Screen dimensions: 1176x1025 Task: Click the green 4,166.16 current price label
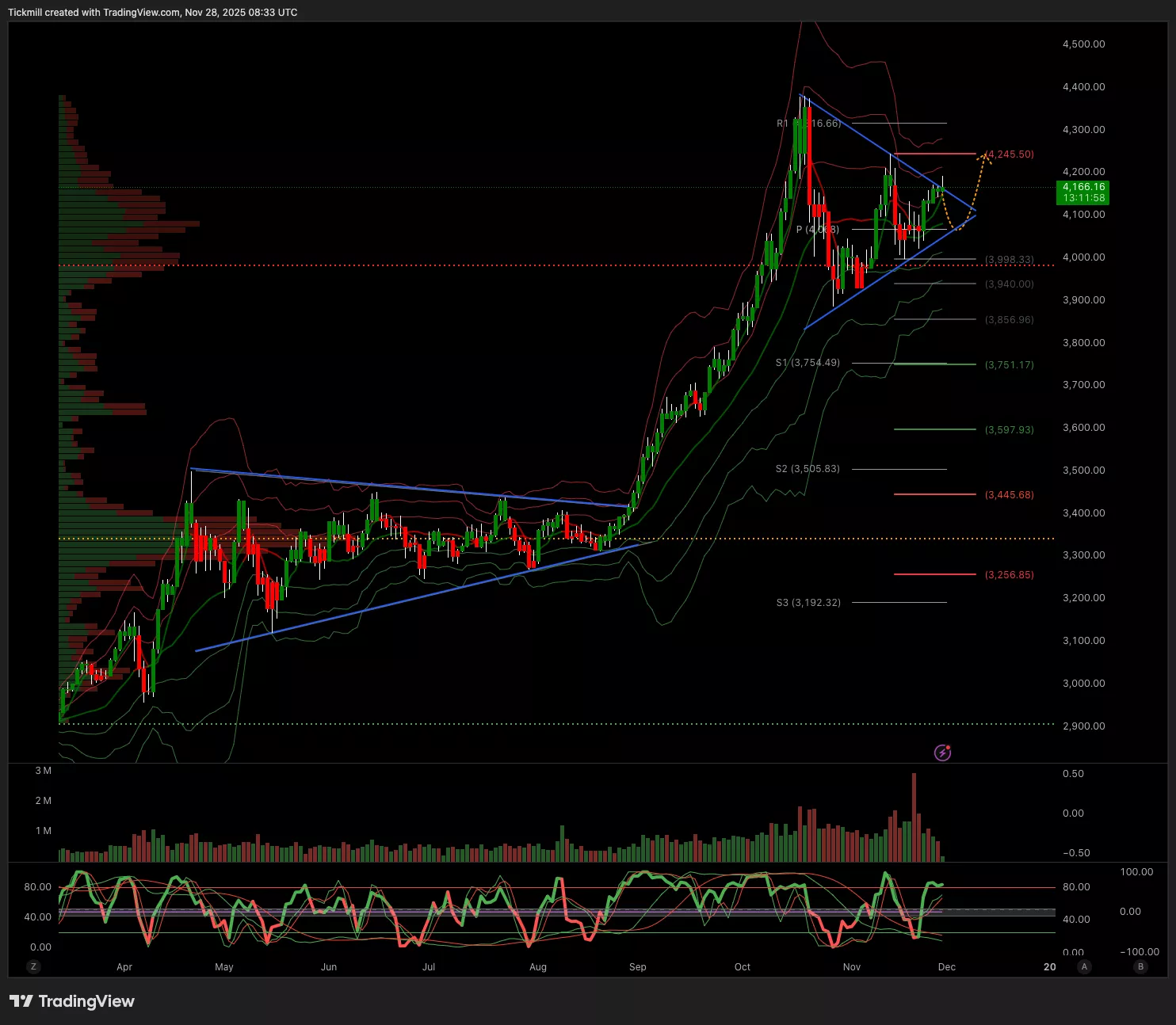(1082, 192)
